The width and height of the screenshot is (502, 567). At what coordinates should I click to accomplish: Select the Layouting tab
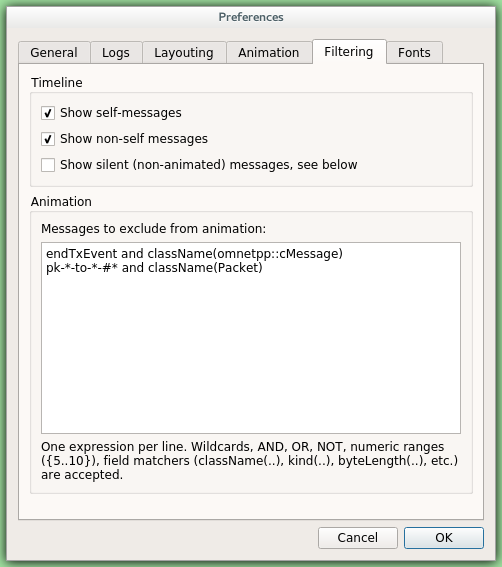tap(184, 52)
